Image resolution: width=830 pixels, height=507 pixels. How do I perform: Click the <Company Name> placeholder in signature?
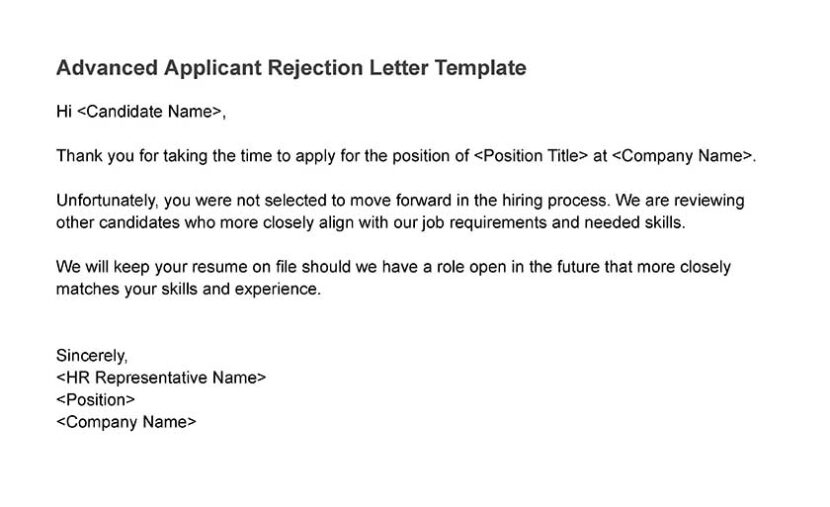(126, 422)
